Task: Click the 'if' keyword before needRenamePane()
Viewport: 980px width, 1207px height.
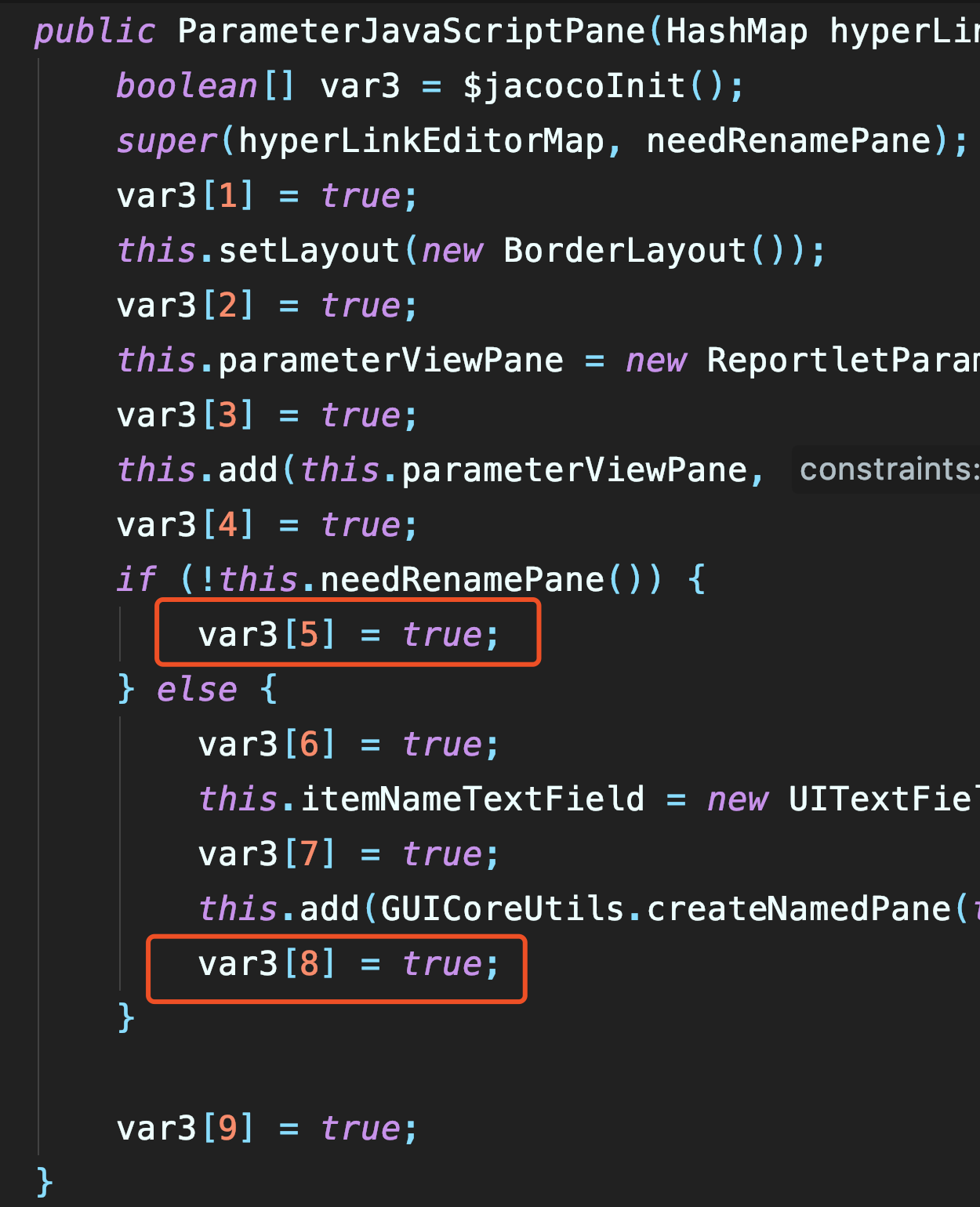Action: 136,580
